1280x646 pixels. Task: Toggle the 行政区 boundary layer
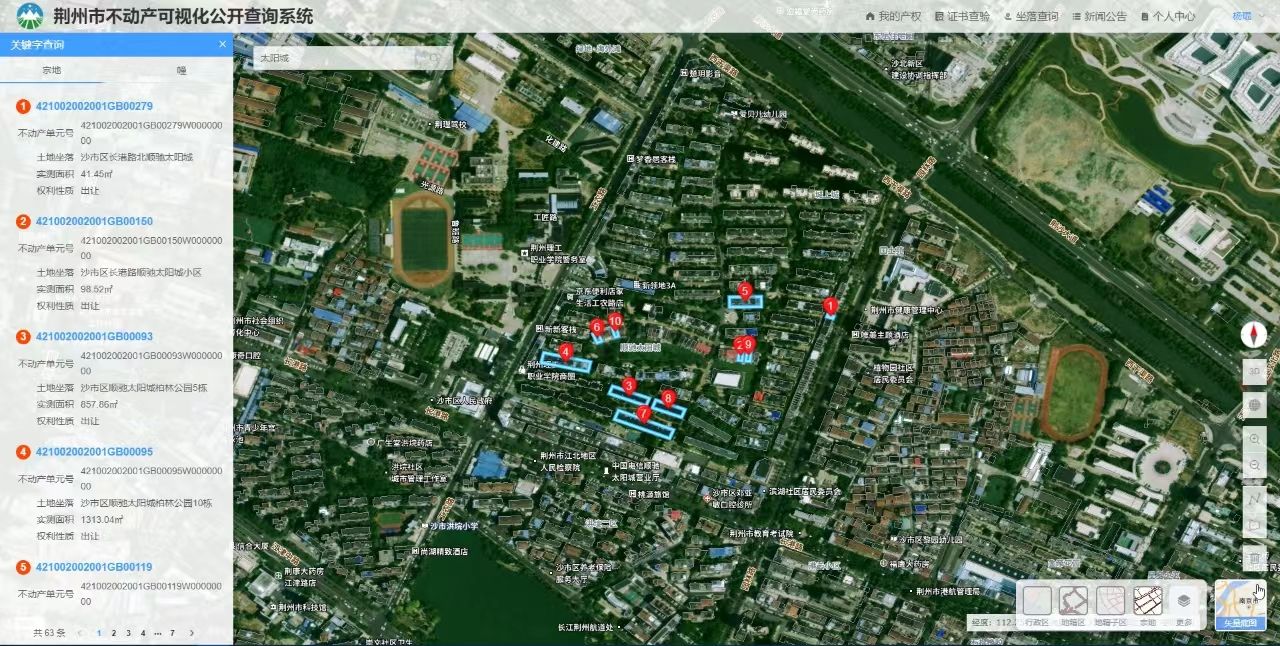(1038, 602)
